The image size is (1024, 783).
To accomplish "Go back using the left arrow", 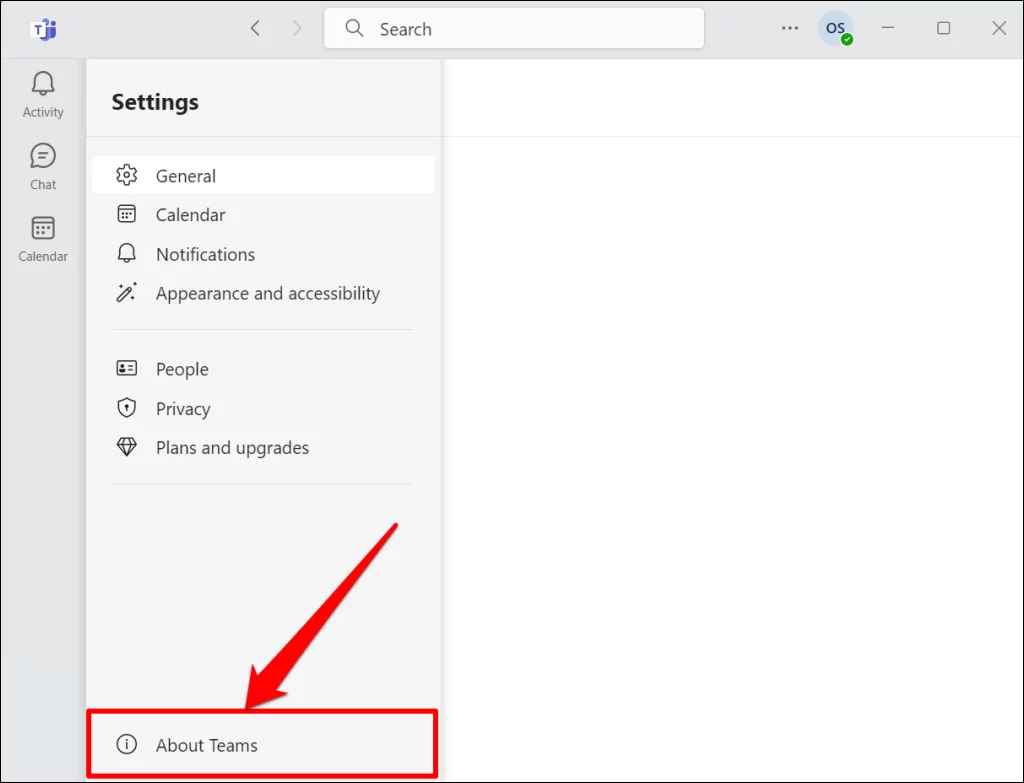I will [x=255, y=29].
